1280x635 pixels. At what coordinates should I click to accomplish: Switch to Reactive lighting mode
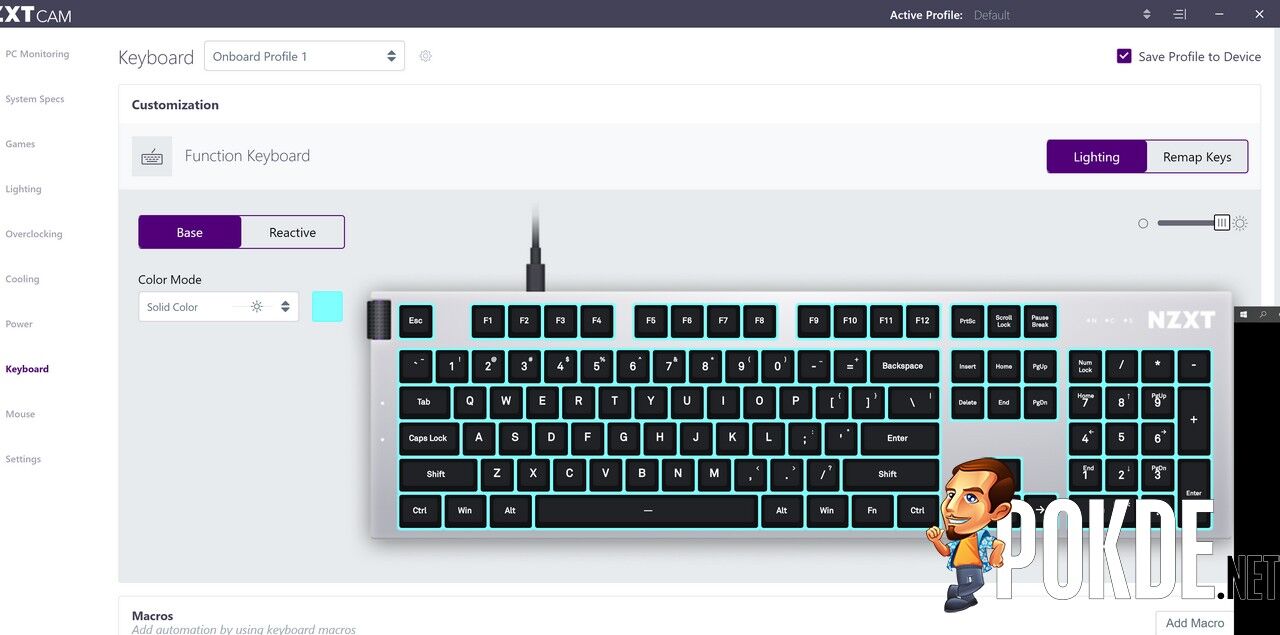coord(293,232)
